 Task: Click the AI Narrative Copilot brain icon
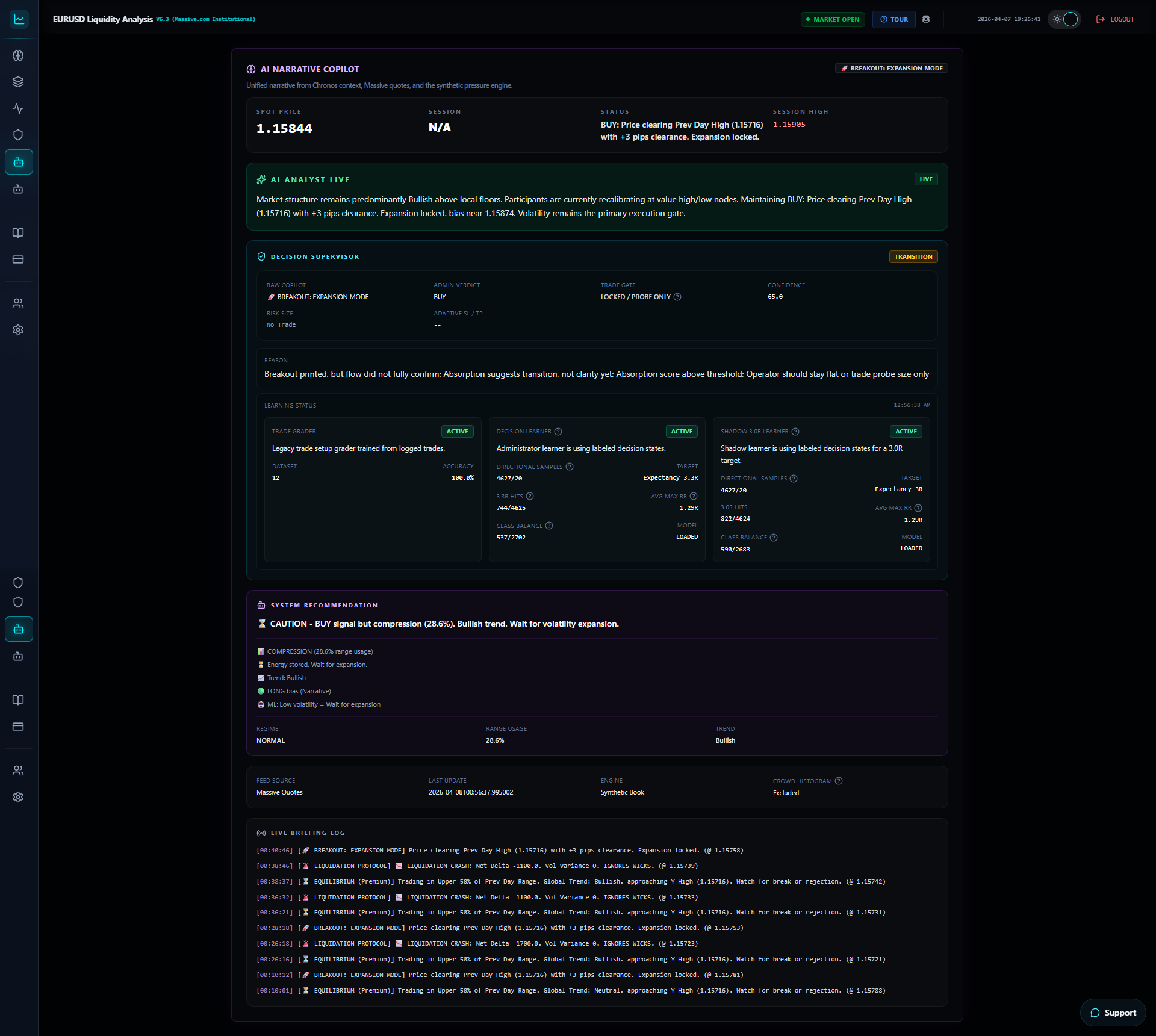click(251, 69)
